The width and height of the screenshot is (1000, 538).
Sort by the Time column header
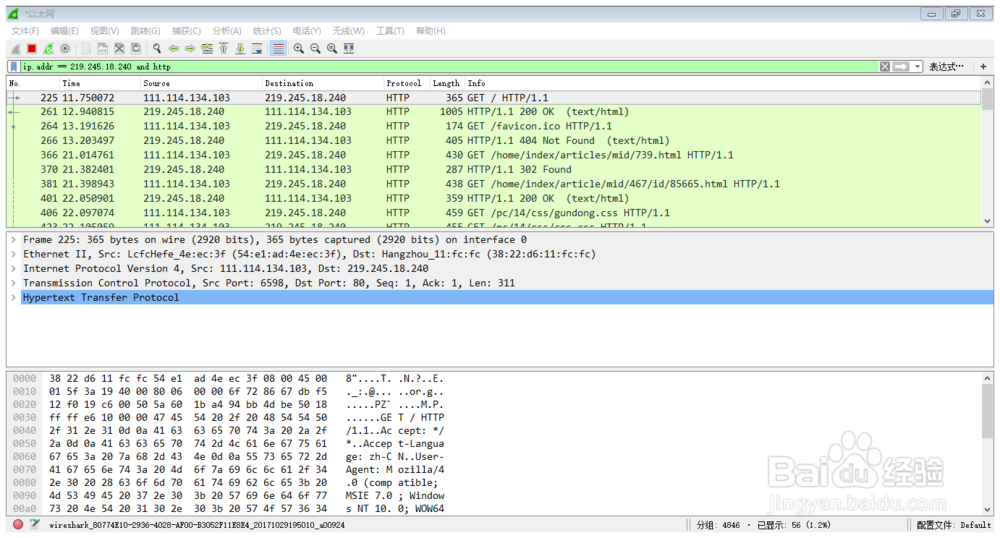coord(100,84)
